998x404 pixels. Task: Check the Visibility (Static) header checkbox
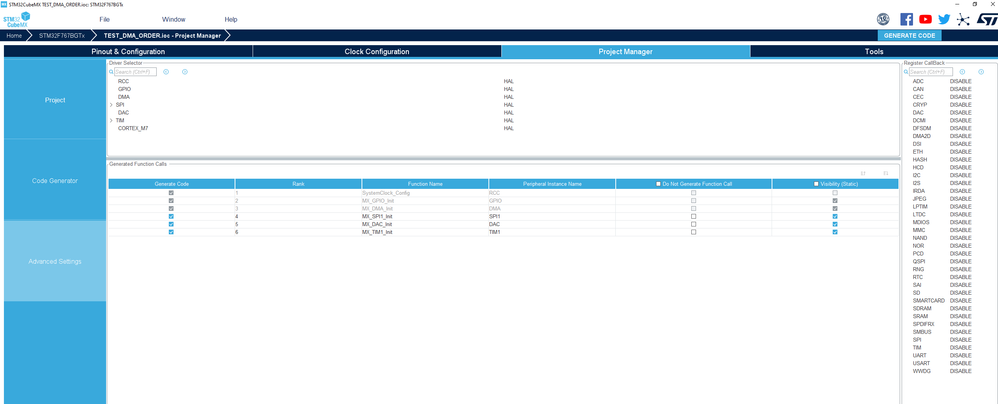click(x=816, y=184)
